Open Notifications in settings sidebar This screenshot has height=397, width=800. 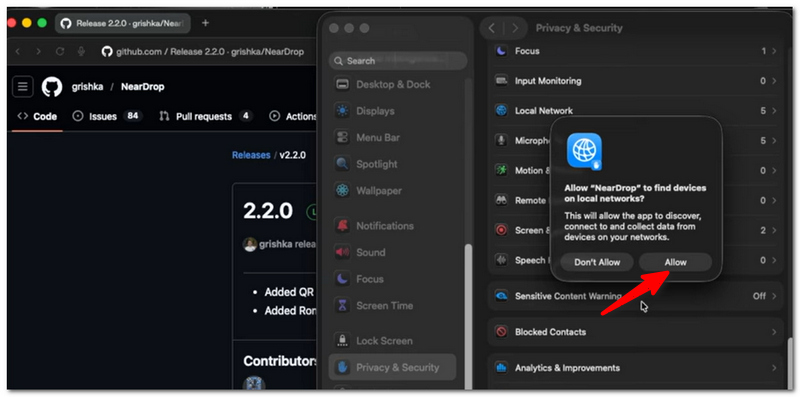pos(392,226)
